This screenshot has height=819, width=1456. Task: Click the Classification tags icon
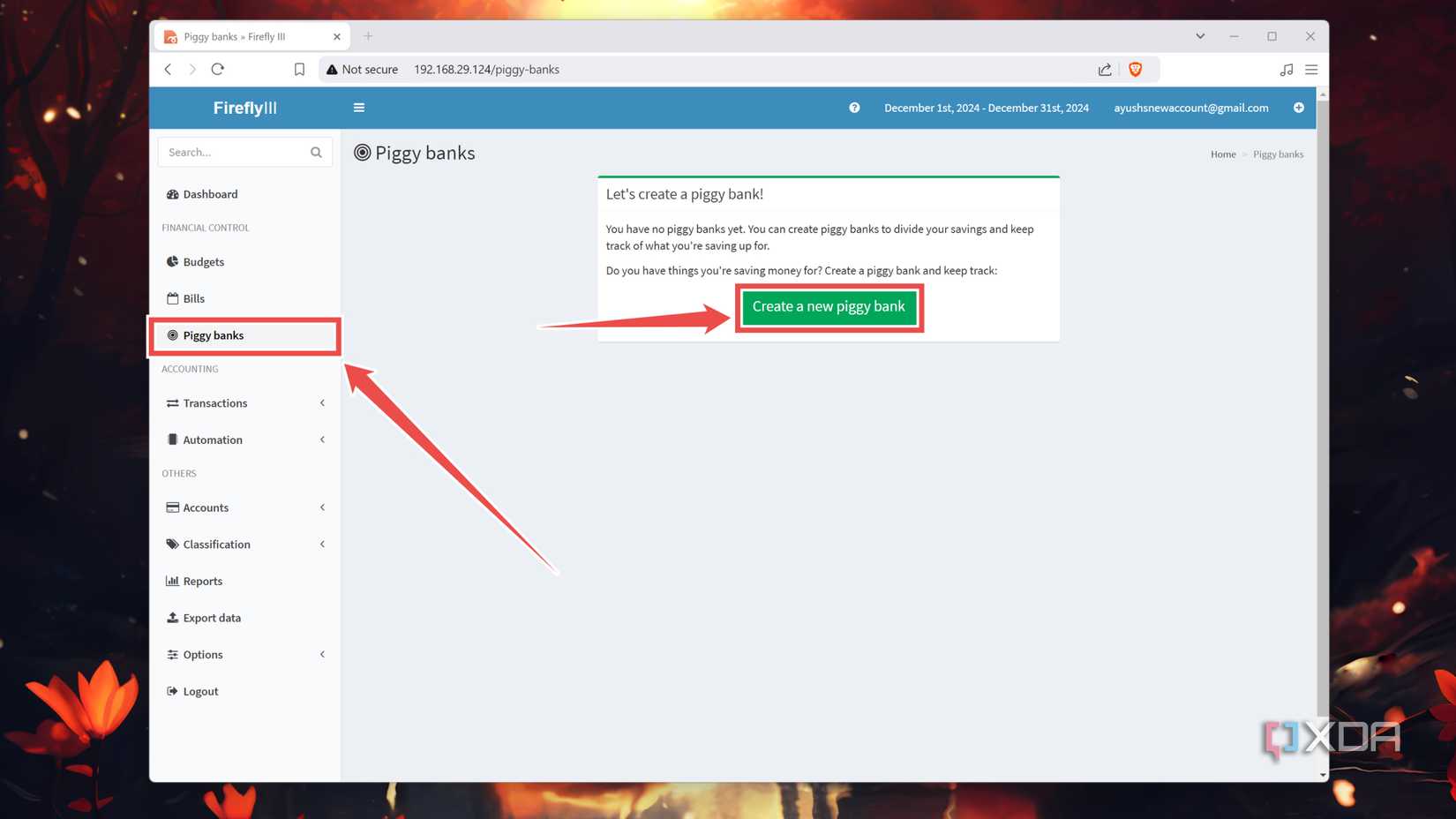(x=173, y=545)
